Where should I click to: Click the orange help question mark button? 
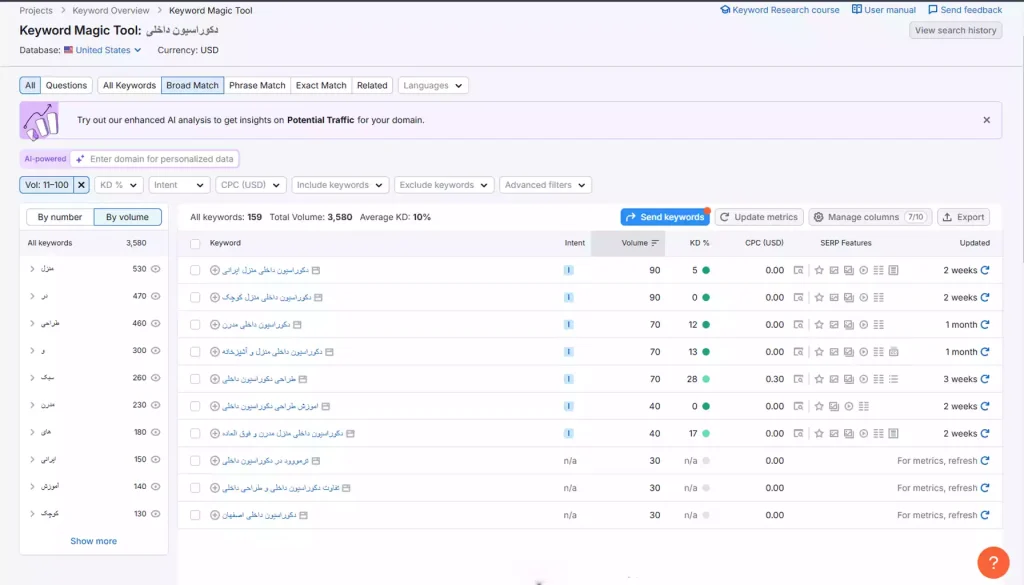[x=993, y=561]
